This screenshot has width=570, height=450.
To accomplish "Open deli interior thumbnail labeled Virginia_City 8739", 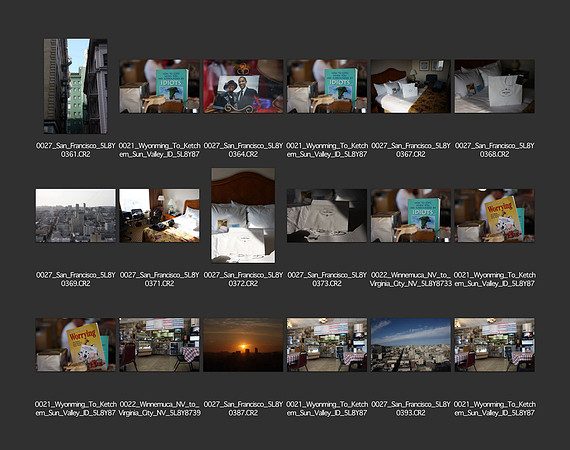I will pyautogui.click(x=159, y=345).
